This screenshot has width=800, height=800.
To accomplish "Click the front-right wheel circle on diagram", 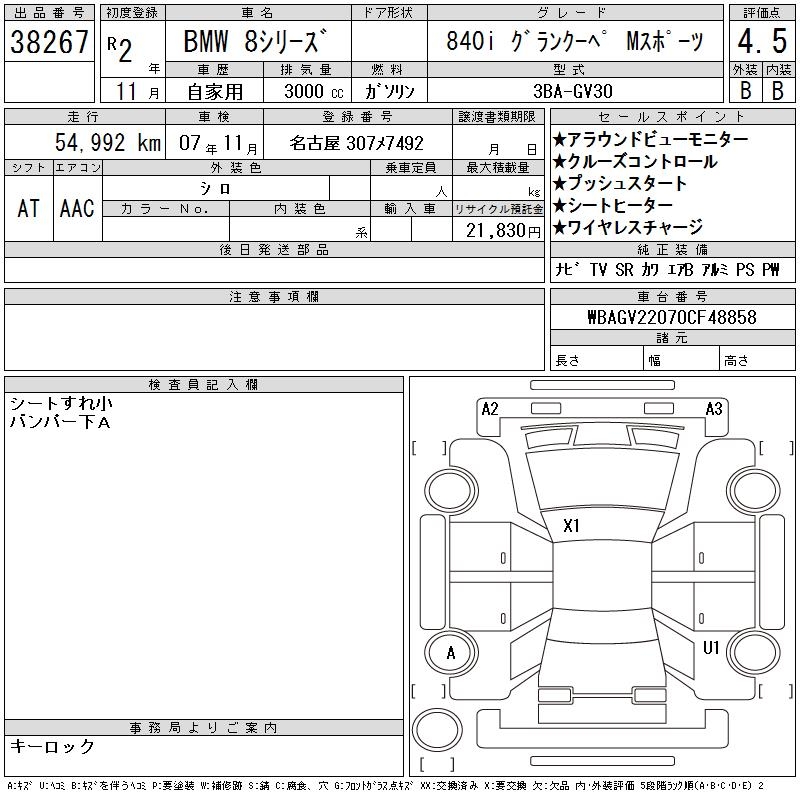I will point(753,490).
